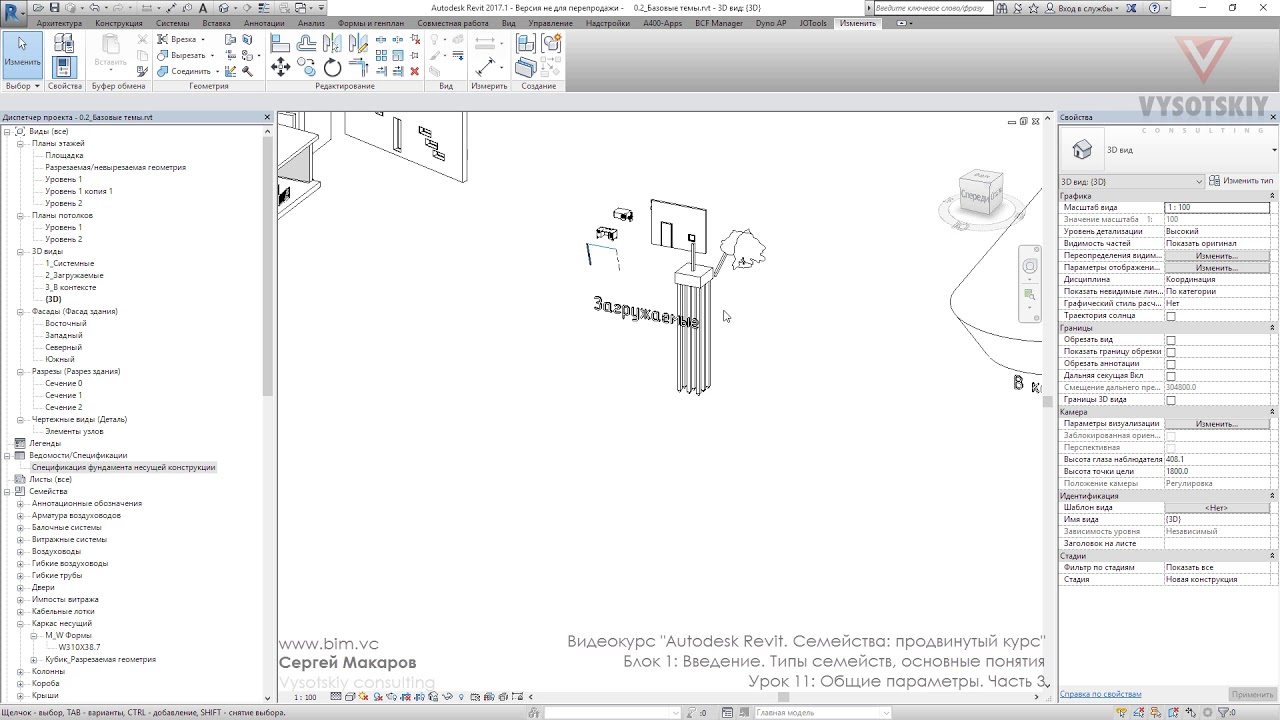Select the '1_Системные' 3D view
Image resolution: width=1280 pixels, height=720 pixels.
click(70, 264)
